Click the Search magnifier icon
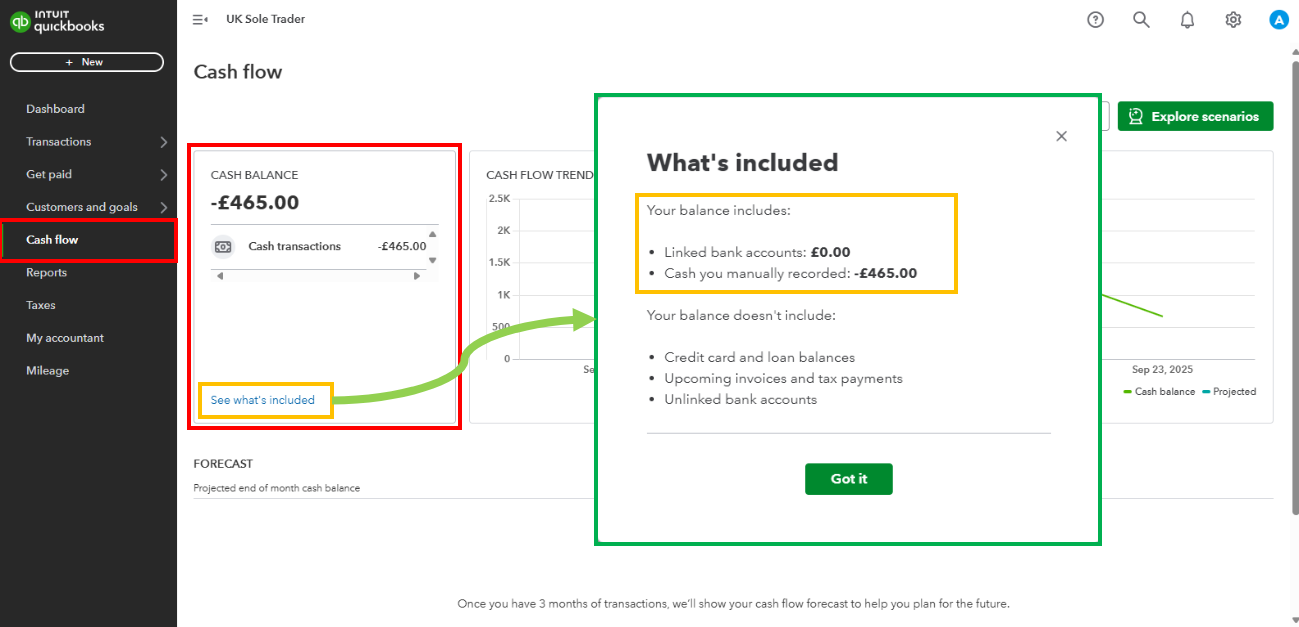Screen dimensions: 1299x627 1141,20
